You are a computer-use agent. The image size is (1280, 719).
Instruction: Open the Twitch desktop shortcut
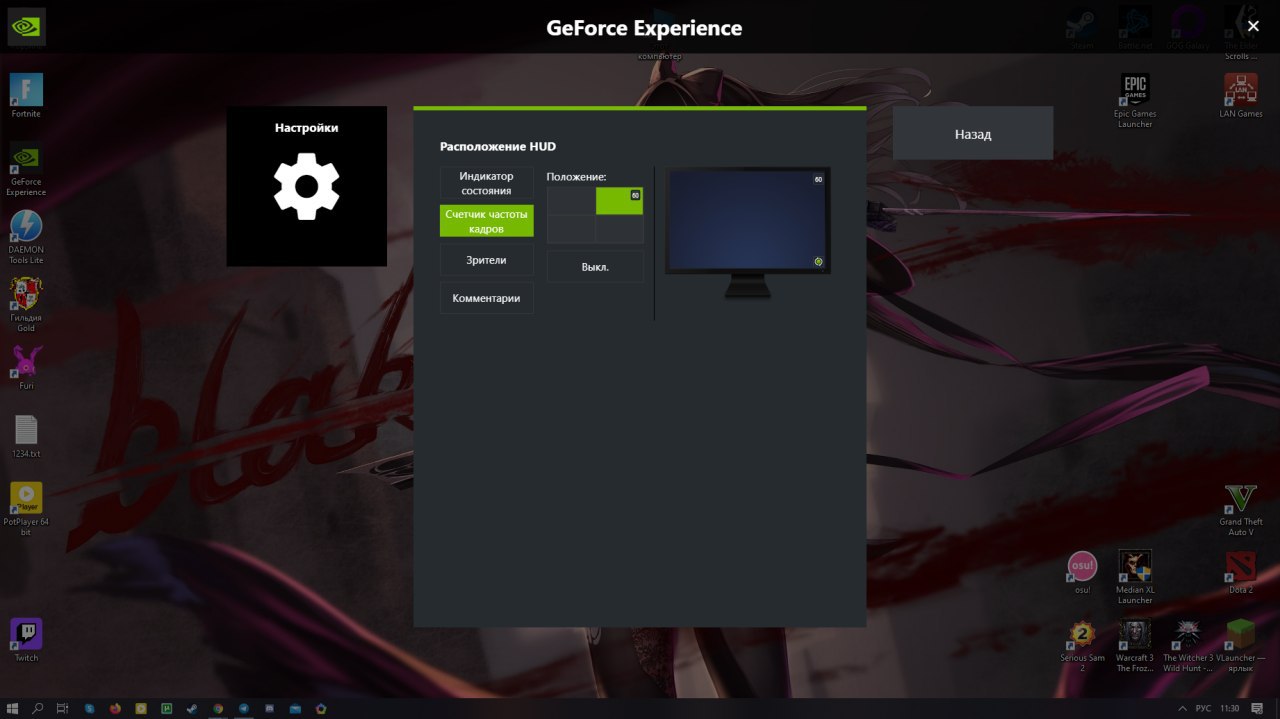26,640
